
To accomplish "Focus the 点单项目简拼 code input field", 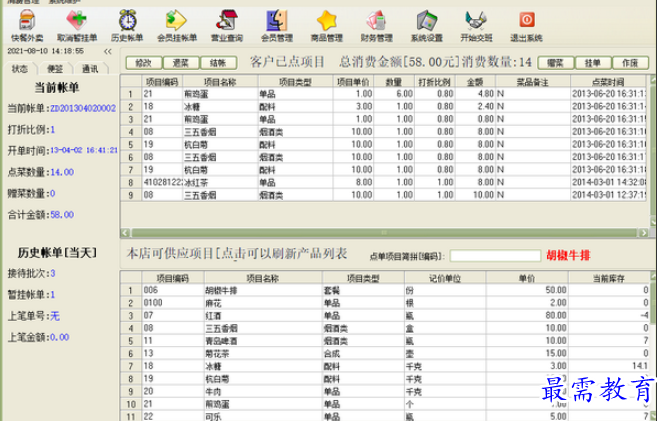I will [x=495, y=256].
